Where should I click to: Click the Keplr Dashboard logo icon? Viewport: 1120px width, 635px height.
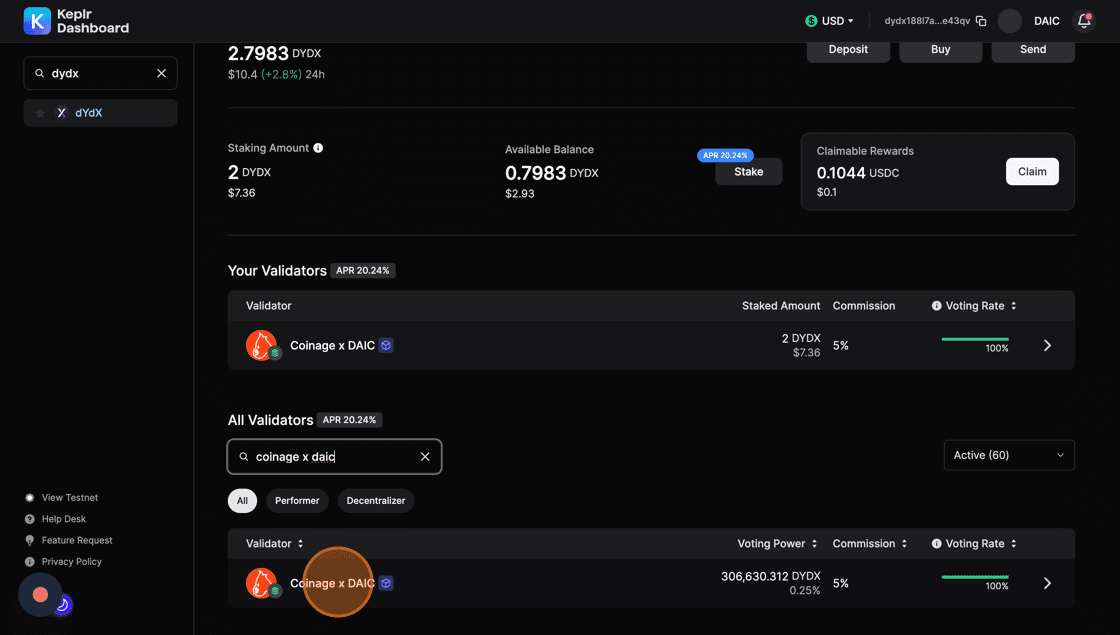coord(37,21)
